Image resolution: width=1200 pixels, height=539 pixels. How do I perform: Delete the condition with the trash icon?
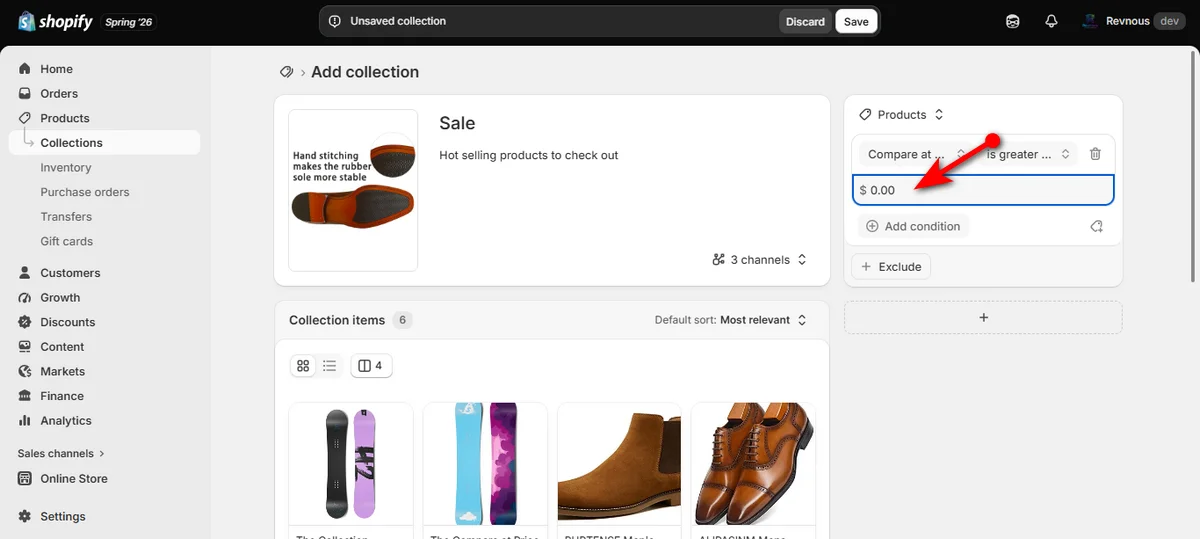coord(1095,154)
